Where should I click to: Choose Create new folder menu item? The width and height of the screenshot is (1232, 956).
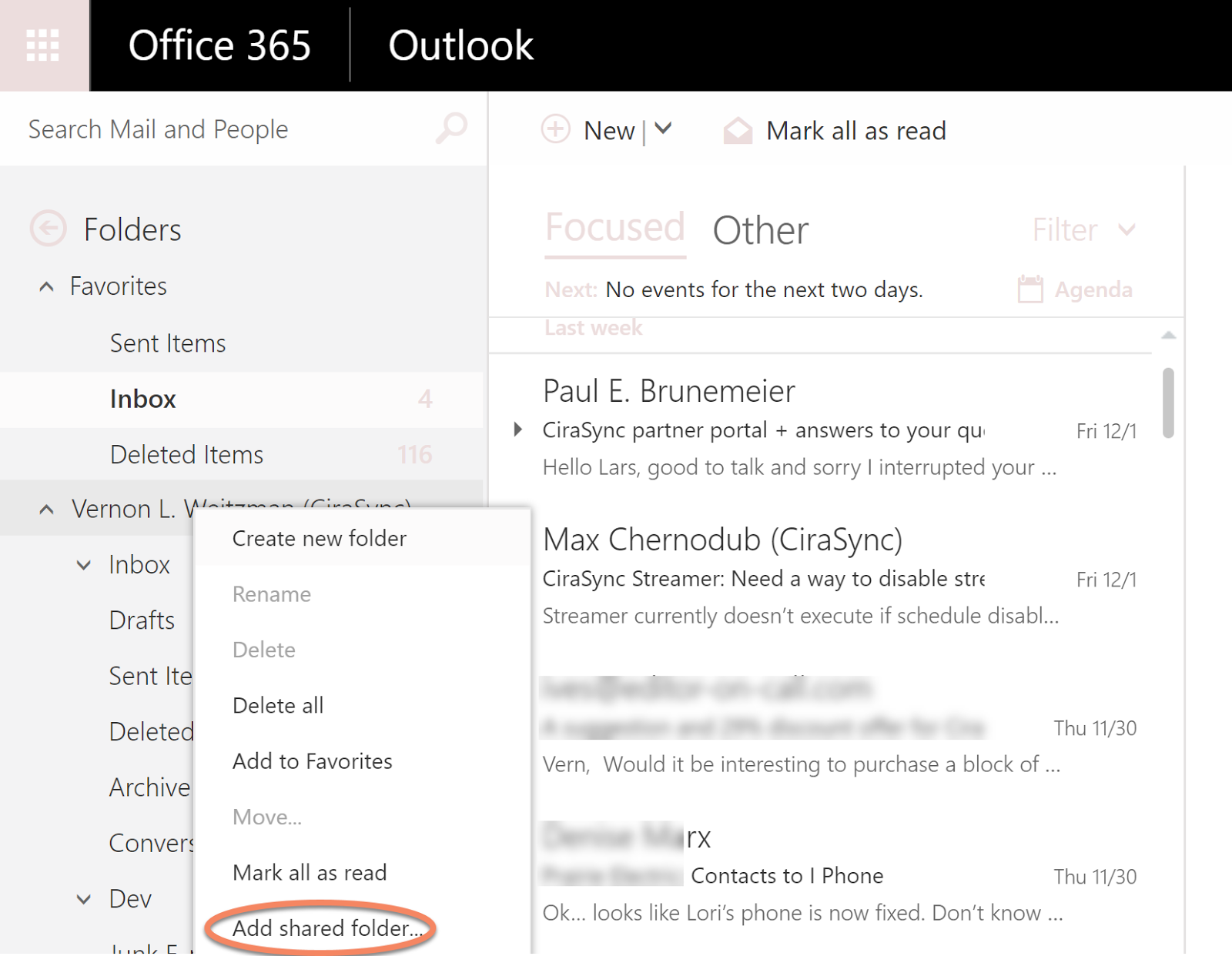319,538
